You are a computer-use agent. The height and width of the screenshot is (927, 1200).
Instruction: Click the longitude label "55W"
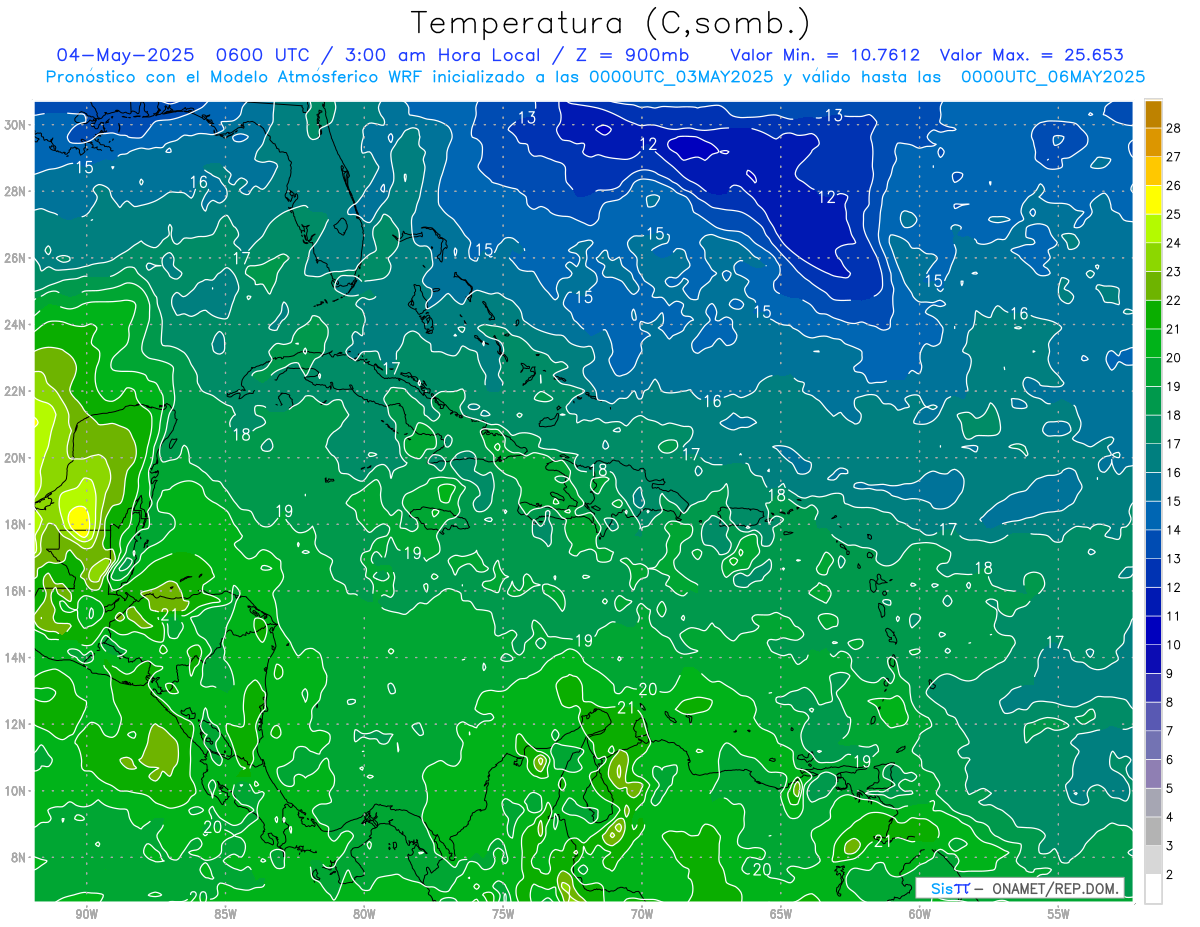point(1059,914)
